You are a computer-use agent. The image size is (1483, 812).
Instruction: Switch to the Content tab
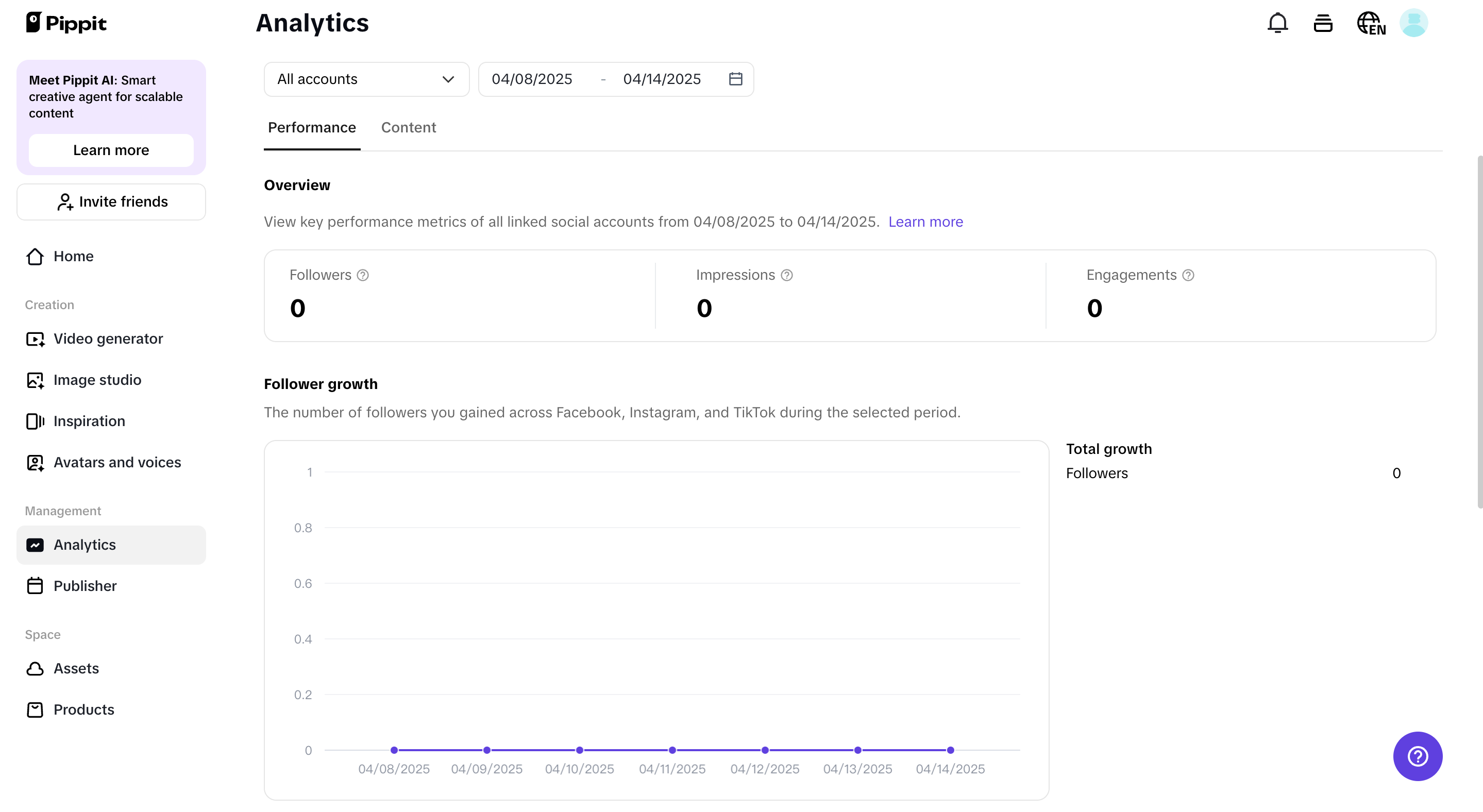[x=409, y=127]
